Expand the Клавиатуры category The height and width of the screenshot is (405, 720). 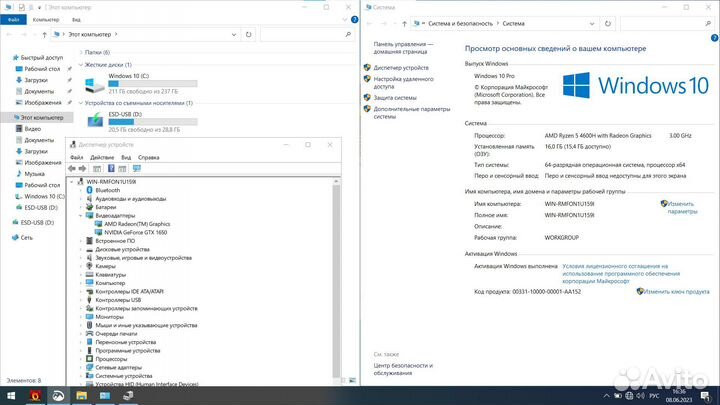(81, 275)
